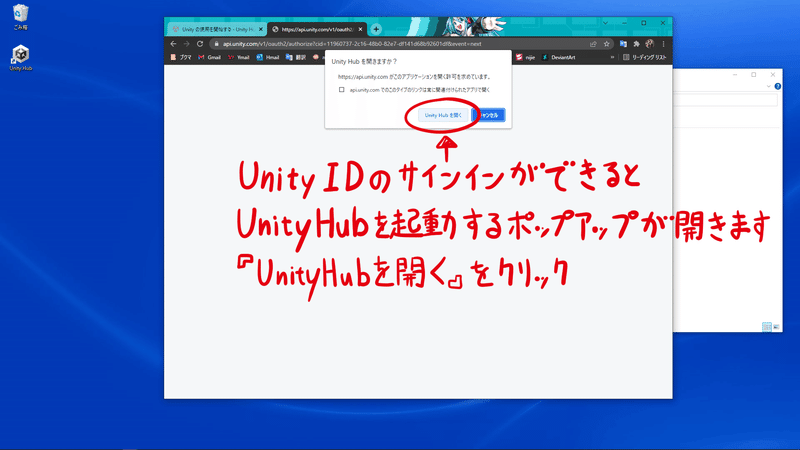Open the Extensions puzzle icon
This screenshot has height=450, width=800.
636,44
